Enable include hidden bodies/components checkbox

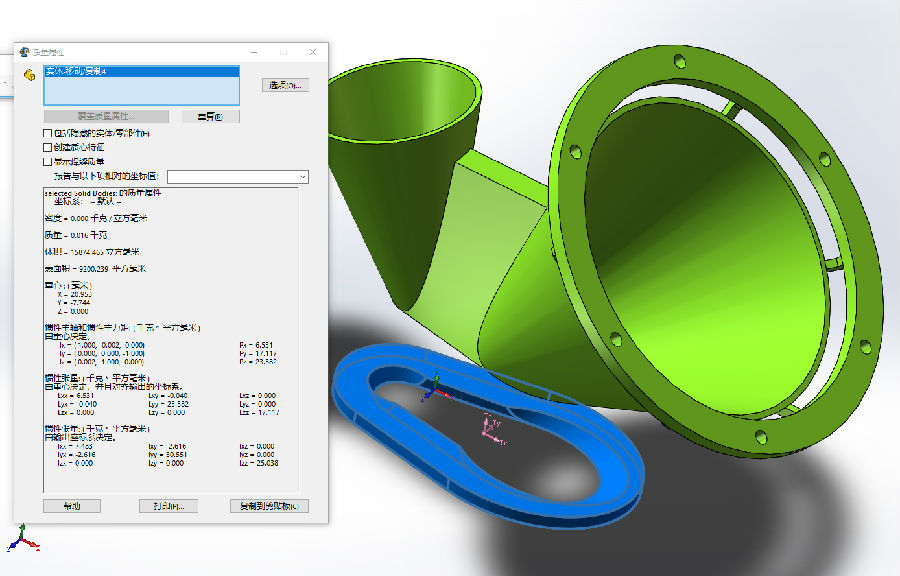(x=48, y=133)
